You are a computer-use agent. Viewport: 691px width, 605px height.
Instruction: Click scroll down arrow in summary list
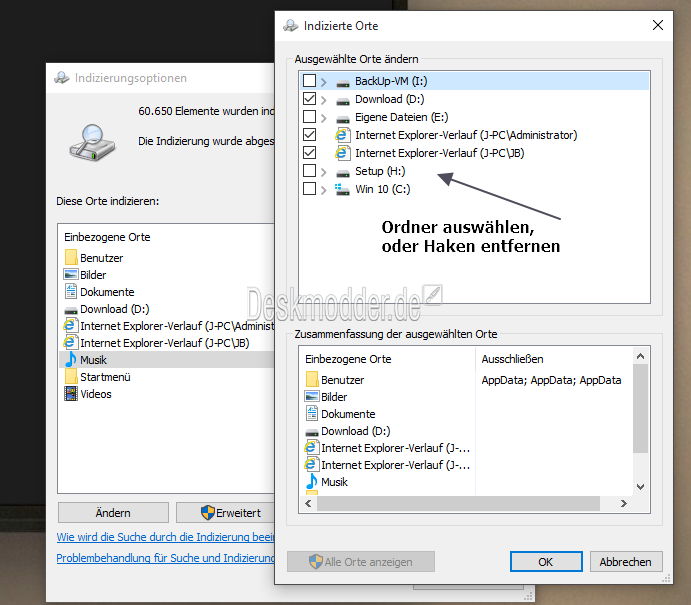click(641, 487)
